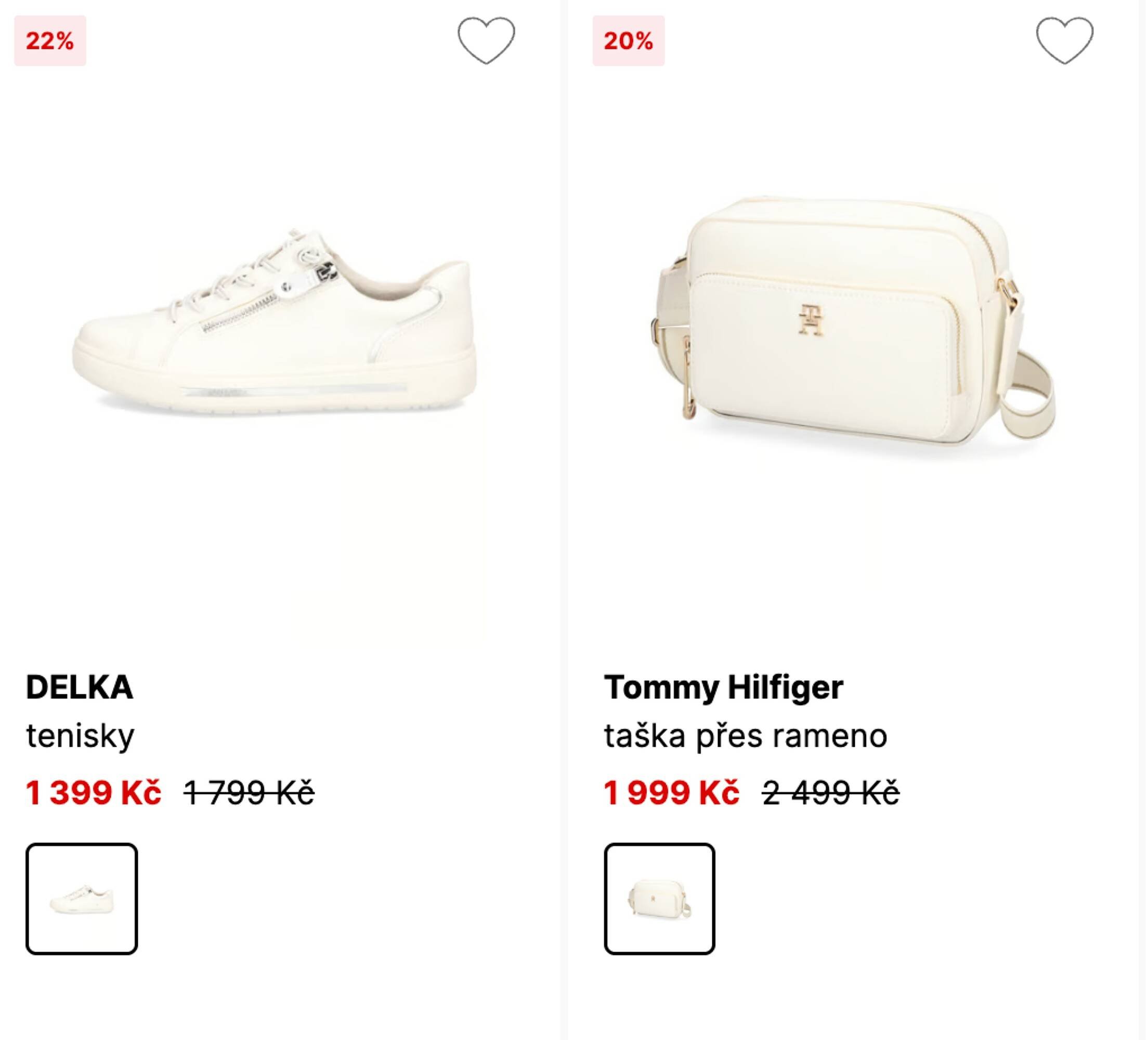Image resolution: width=1148 pixels, height=1040 pixels.
Task: Click the sale price 1 399 Kč
Action: pyautogui.click(x=94, y=792)
